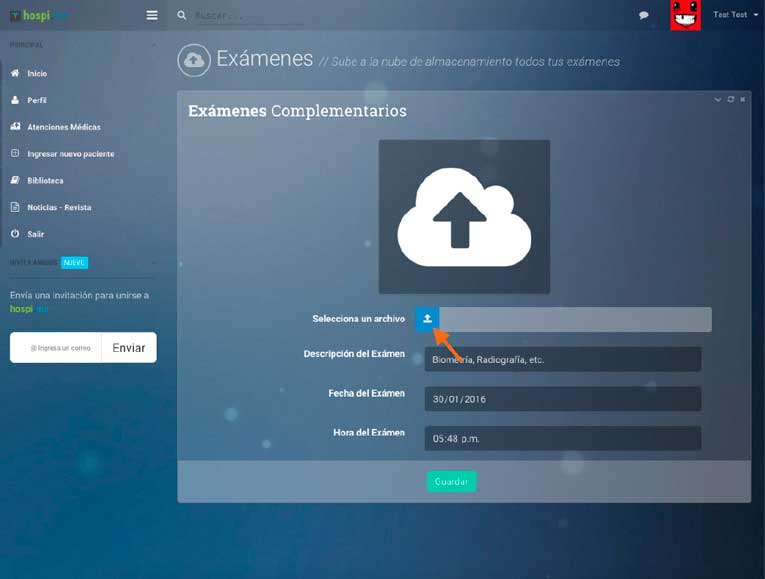Viewport: 765px width, 579px height.
Task: Click the red user avatar picture
Action: click(x=685, y=15)
